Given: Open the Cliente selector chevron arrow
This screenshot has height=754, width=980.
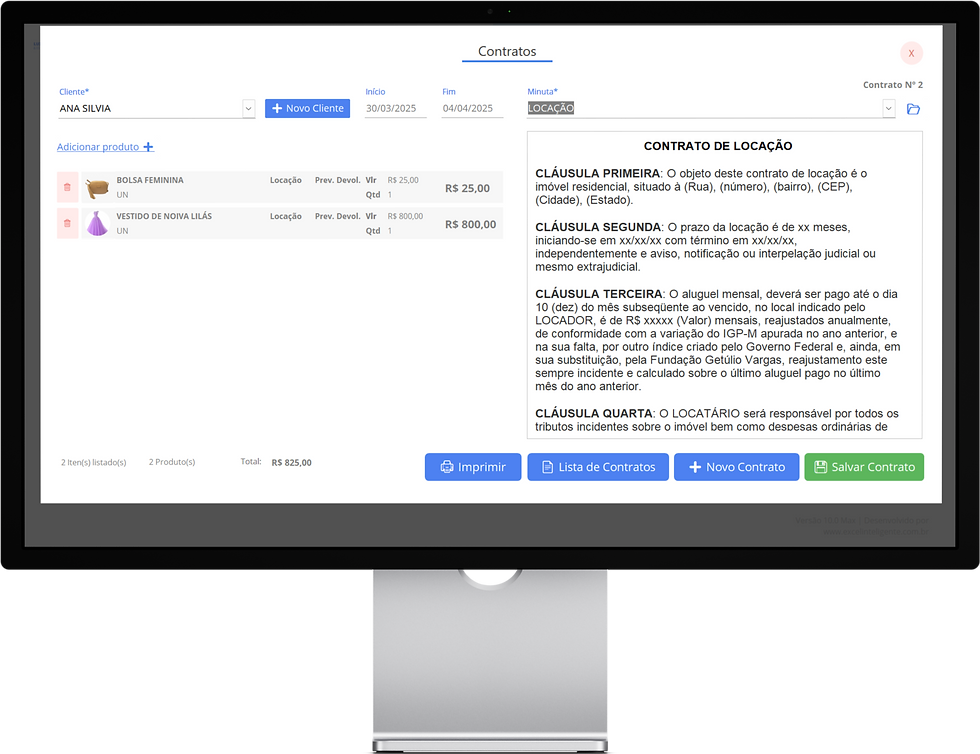Looking at the screenshot, I should click(247, 108).
